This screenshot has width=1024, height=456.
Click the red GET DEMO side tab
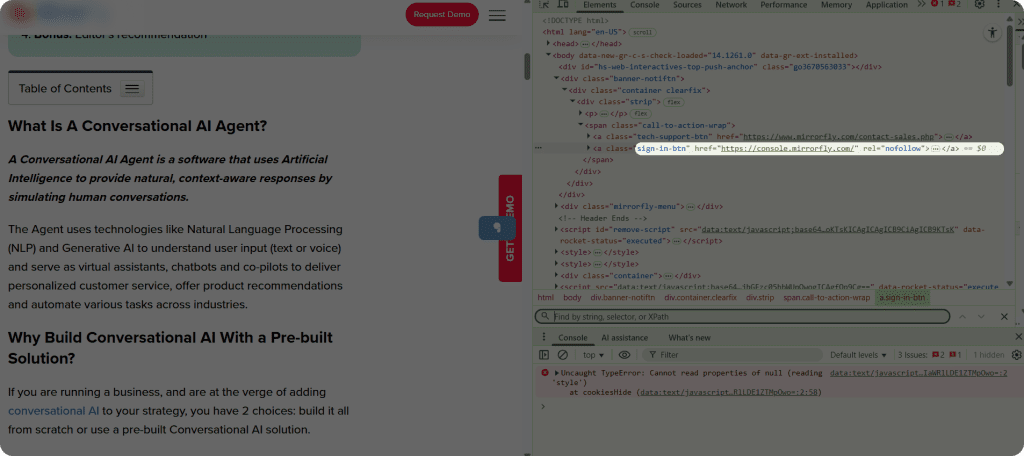click(510, 228)
